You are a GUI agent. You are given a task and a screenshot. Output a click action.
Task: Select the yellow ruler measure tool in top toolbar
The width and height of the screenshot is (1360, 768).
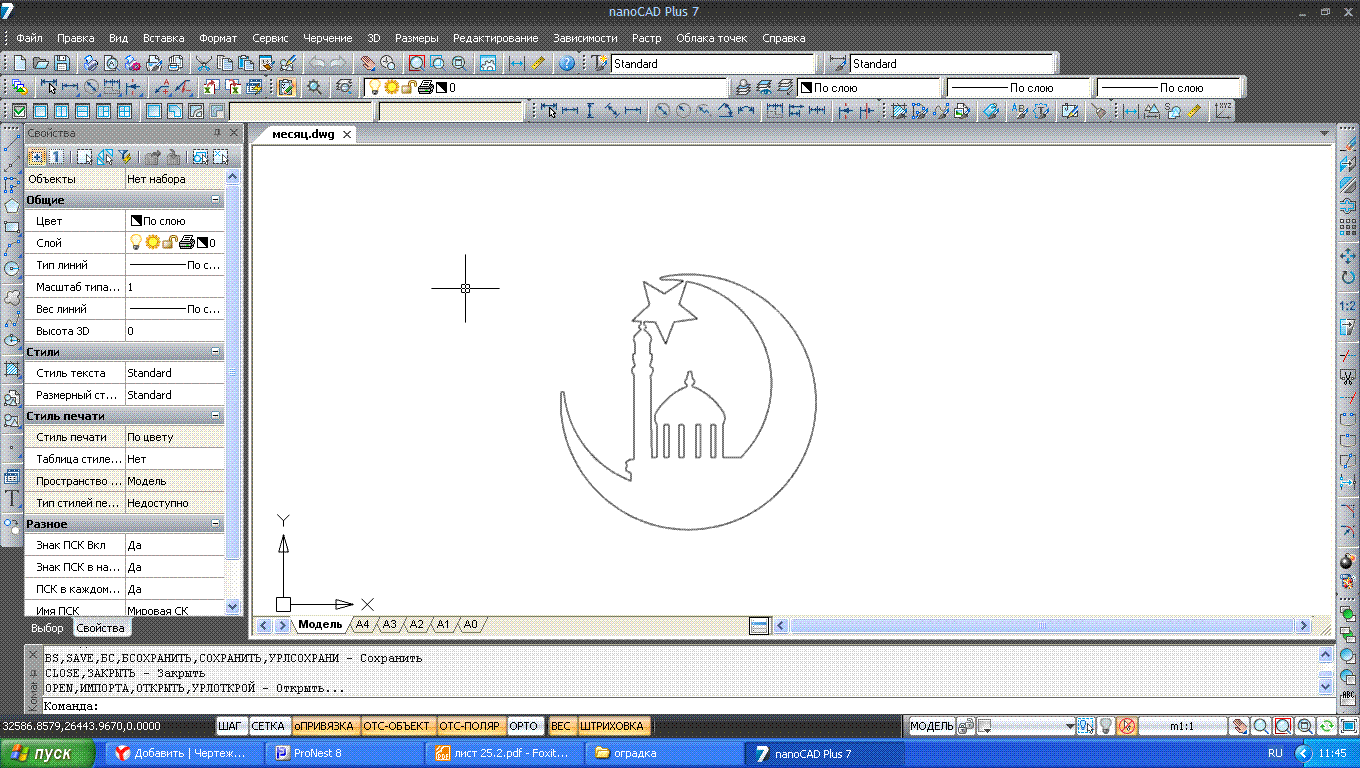(x=538, y=62)
